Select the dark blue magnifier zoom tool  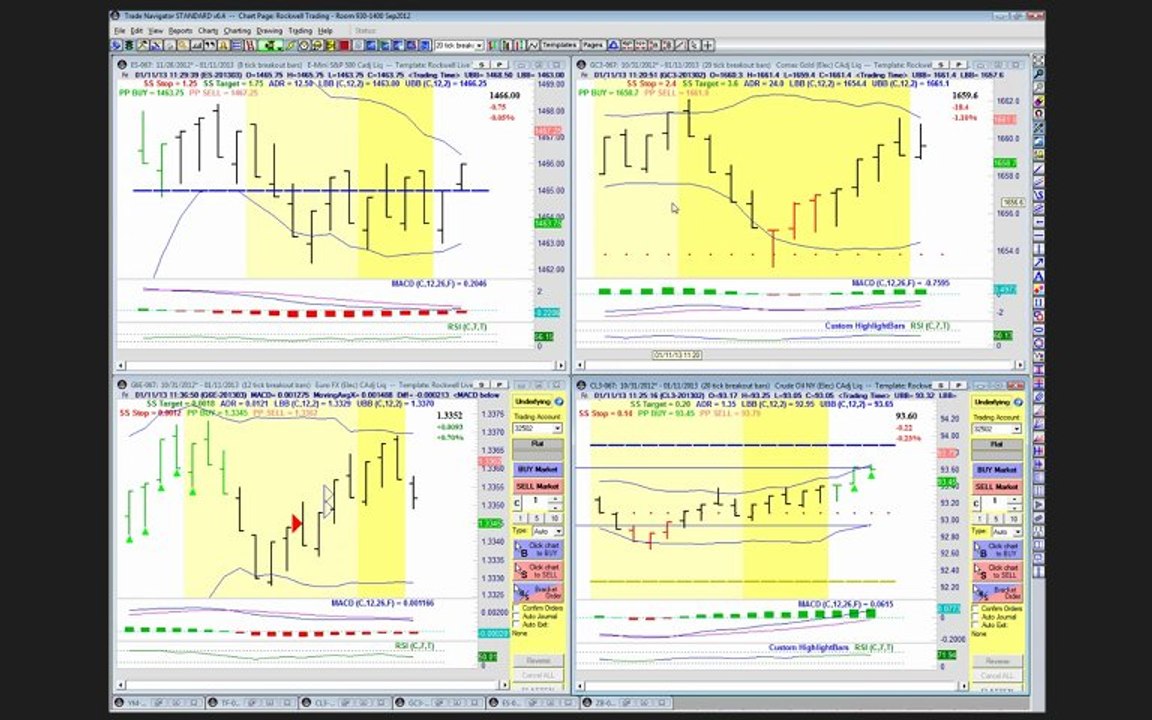point(1038,73)
